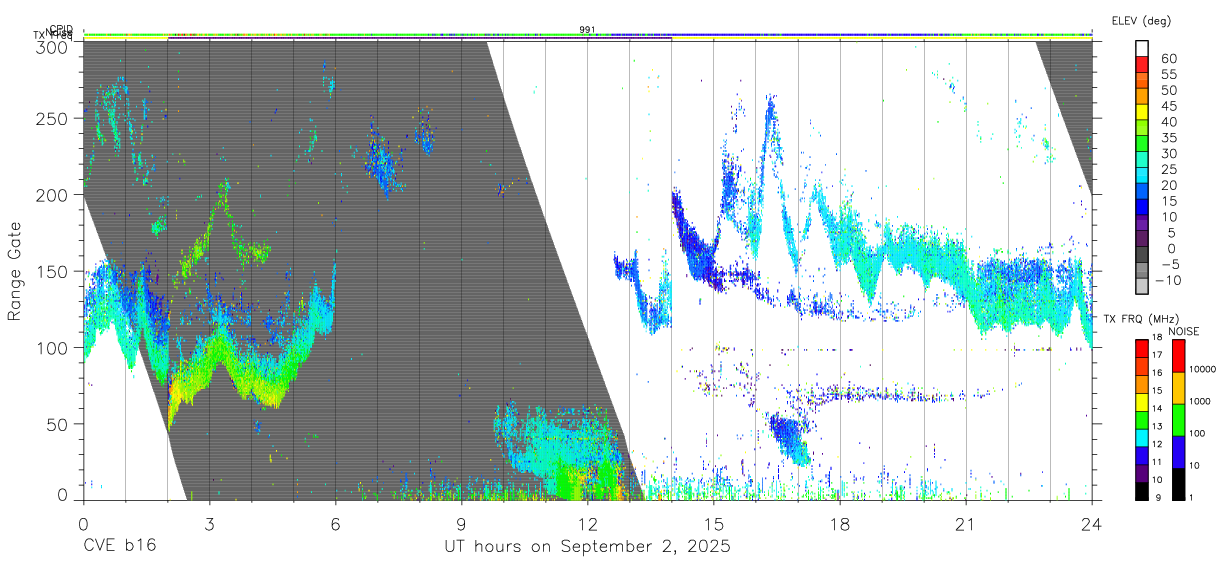1228x567 pixels.
Task: Click the '17' label on the TX FRQ scale
Action: pos(1157,355)
